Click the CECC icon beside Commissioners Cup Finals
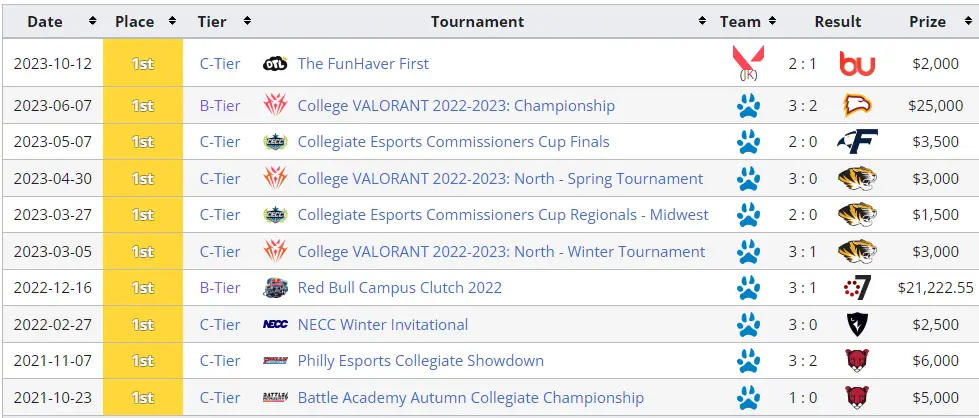 click(275, 142)
